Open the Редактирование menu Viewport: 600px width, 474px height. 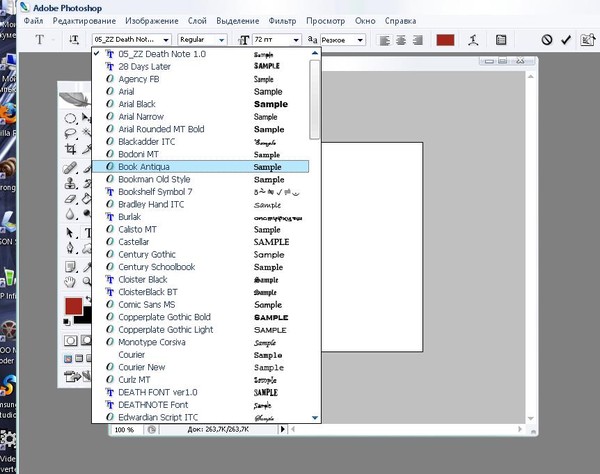pyautogui.click(x=84, y=21)
